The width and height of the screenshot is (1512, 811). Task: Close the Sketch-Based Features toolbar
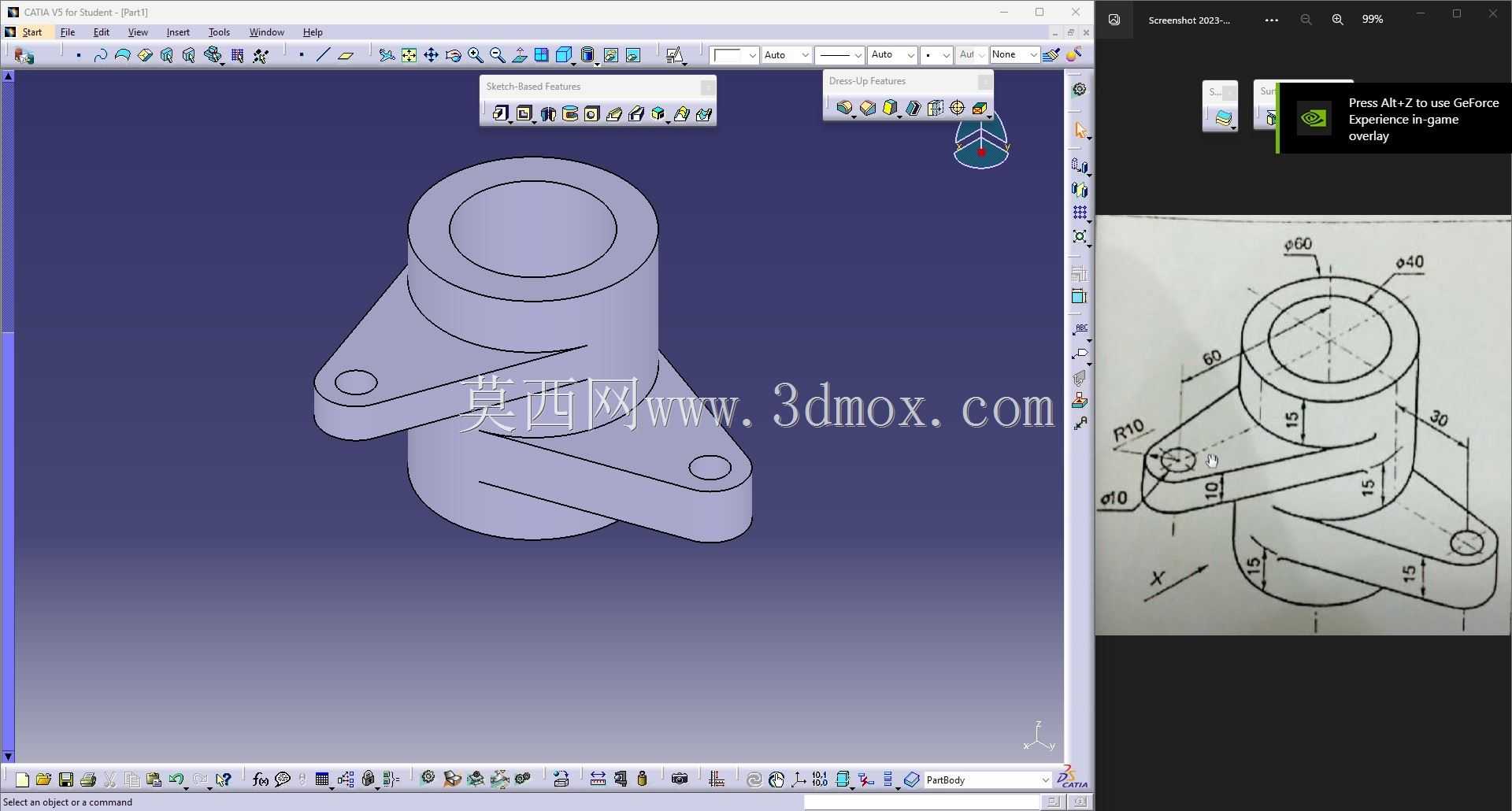(707, 87)
